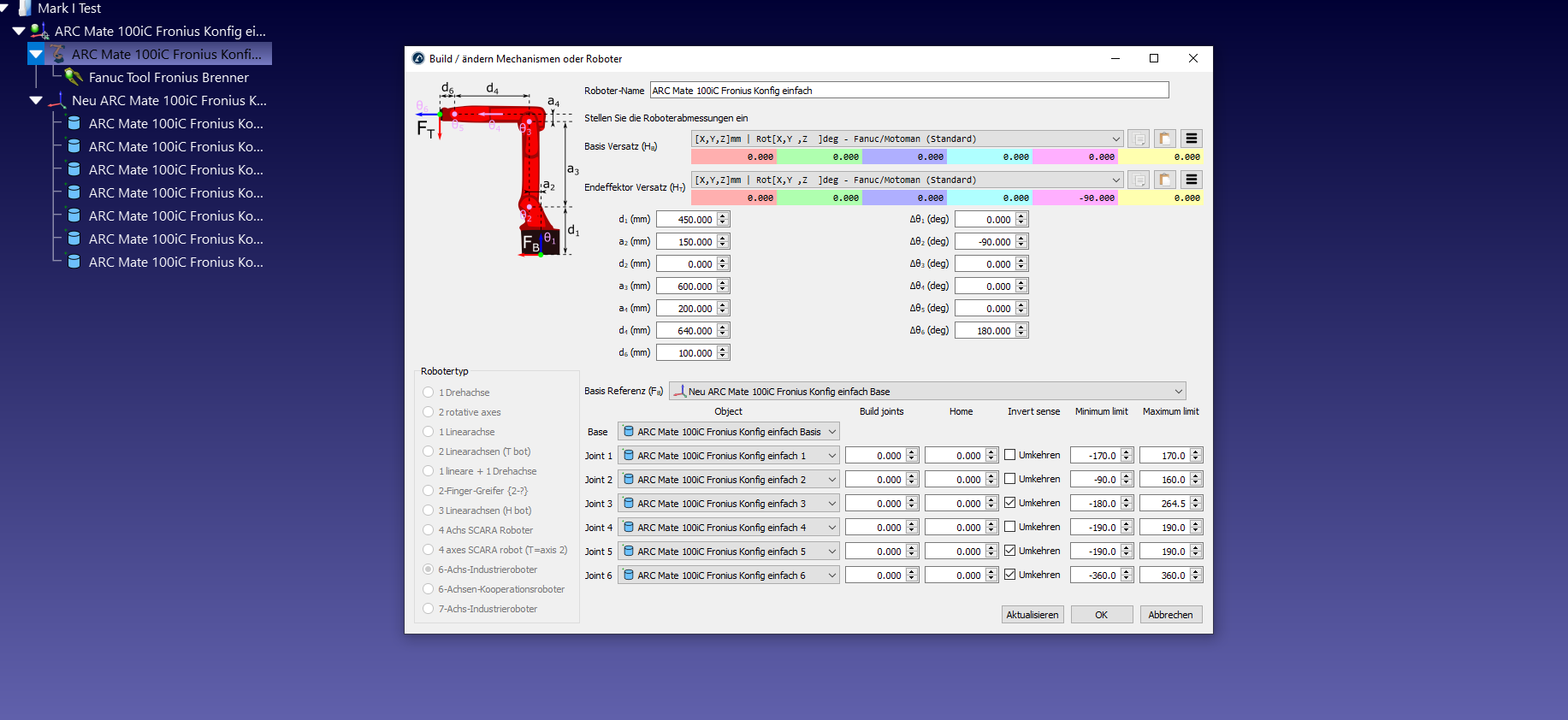Open the hamburger menu for Basis Versatz
Screen dimensions: 1568x720
(x=1191, y=139)
